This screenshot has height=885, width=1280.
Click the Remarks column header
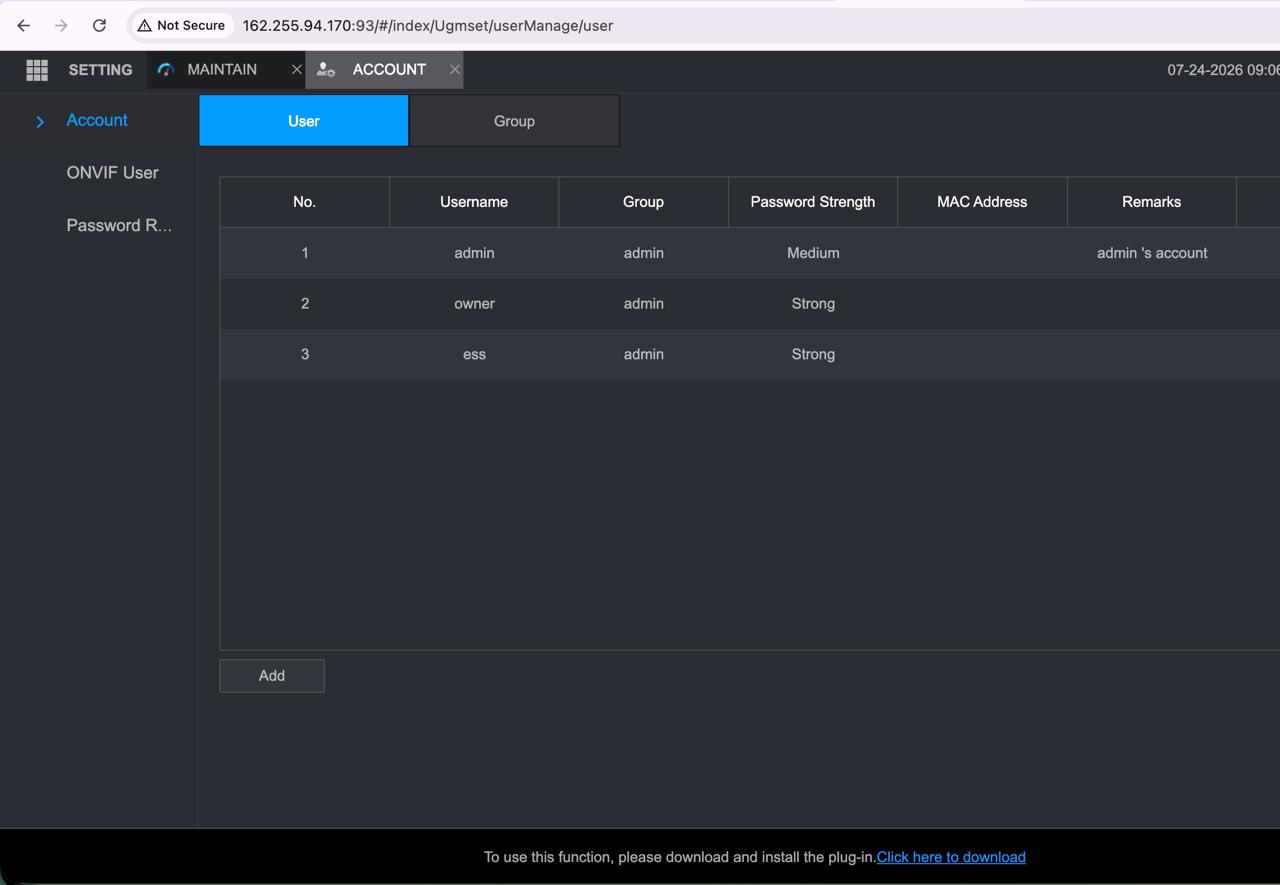tap(1151, 202)
